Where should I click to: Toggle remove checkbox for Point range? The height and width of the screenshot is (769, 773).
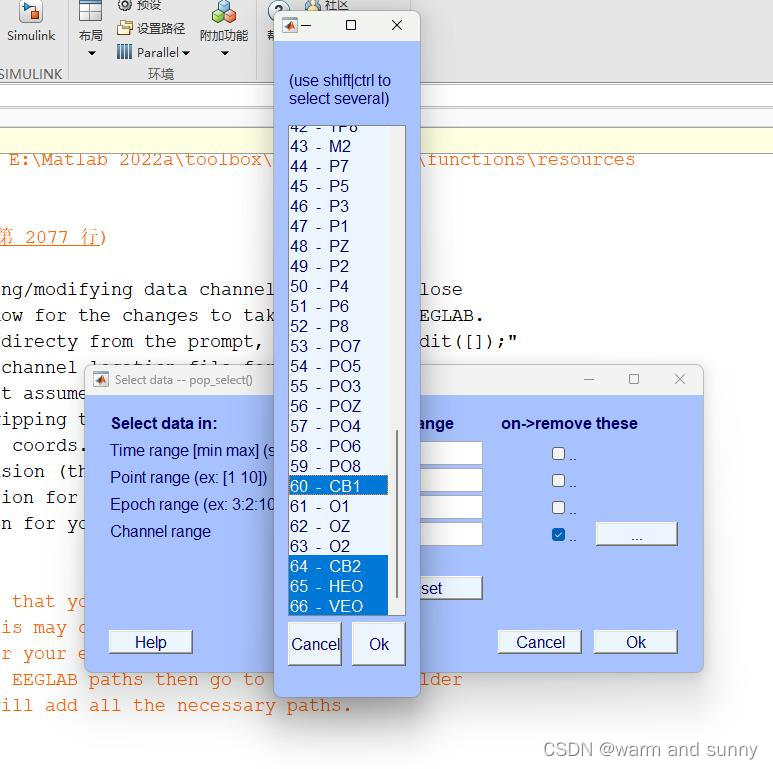pos(558,480)
